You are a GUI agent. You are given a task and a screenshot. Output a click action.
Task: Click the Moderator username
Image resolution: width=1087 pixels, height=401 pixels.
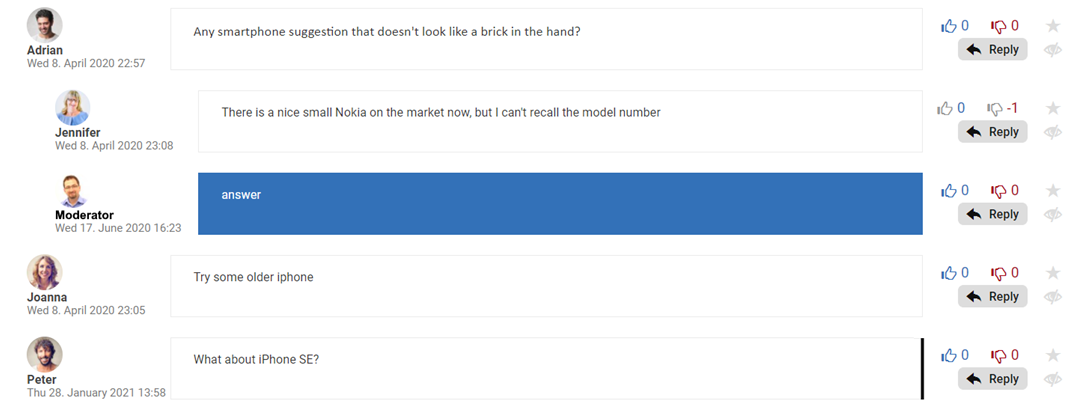pos(84,215)
